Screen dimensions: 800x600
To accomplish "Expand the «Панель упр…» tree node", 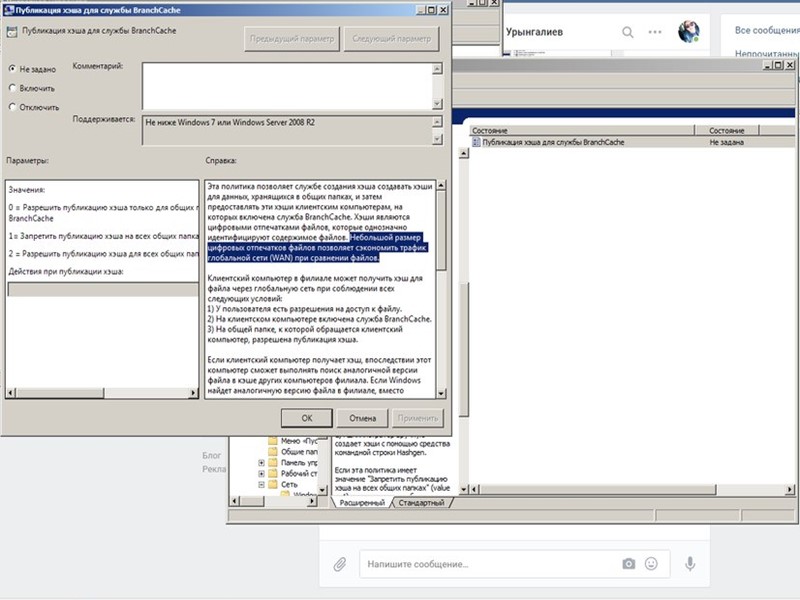I will [x=261, y=463].
